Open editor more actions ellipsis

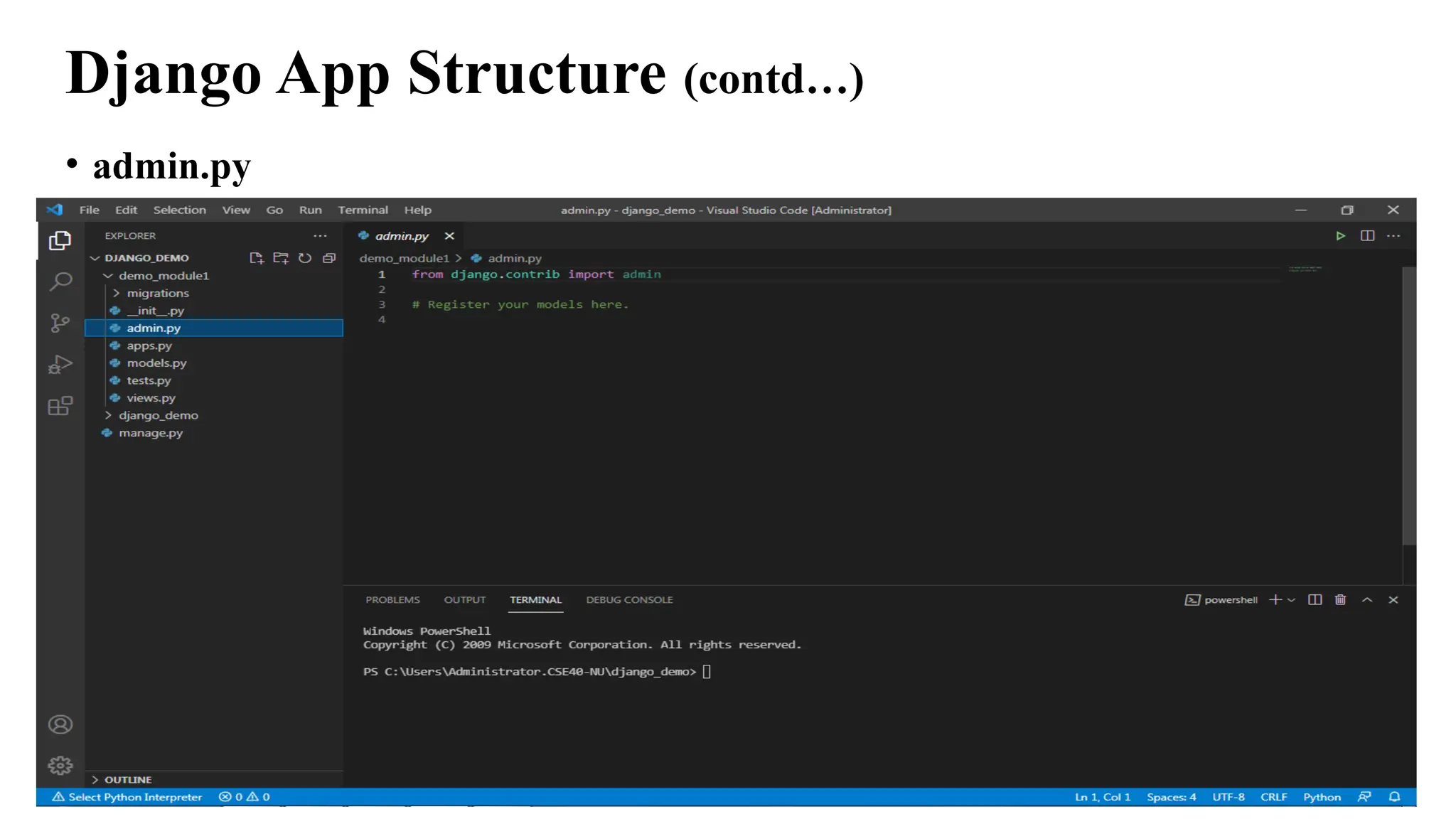1393,236
